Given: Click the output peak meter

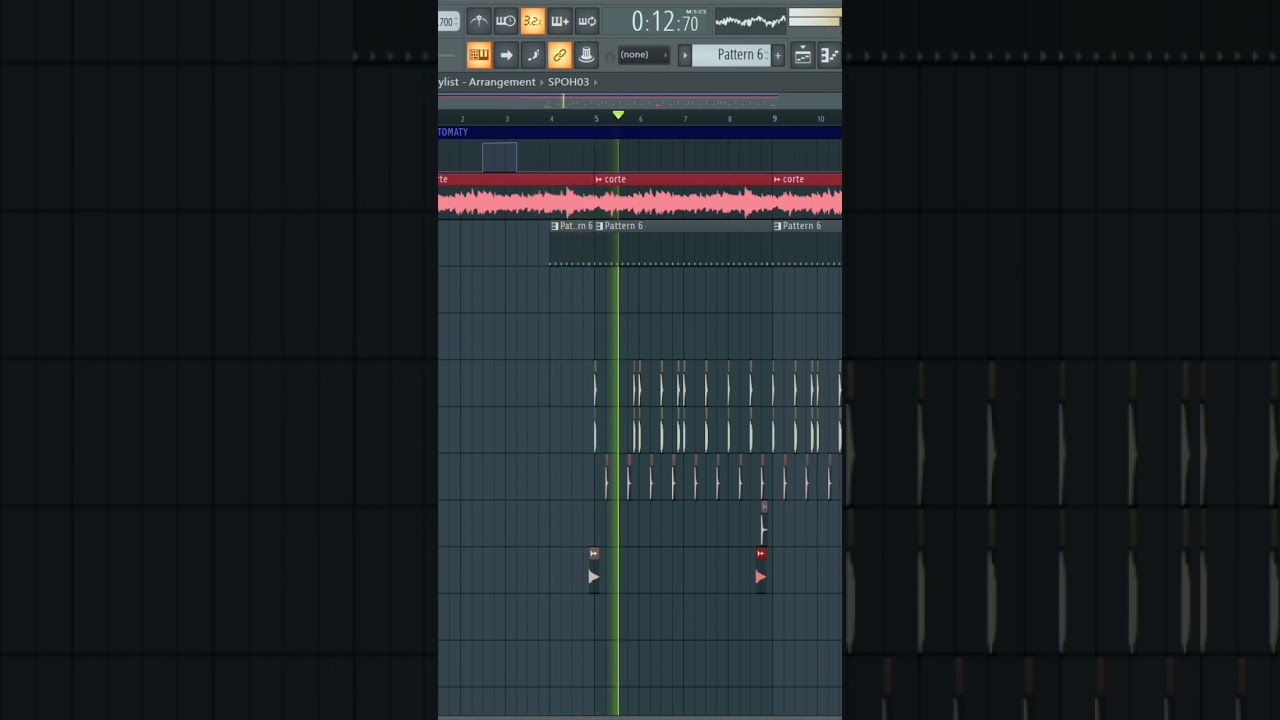Looking at the screenshot, I should 815,17.
